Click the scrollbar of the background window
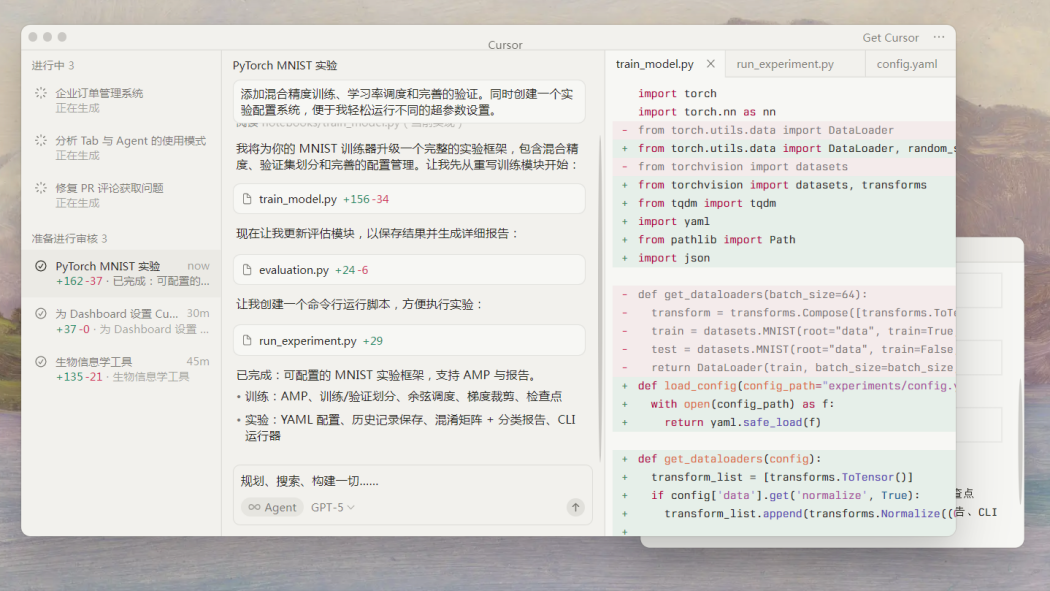 (x=1020, y=442)
